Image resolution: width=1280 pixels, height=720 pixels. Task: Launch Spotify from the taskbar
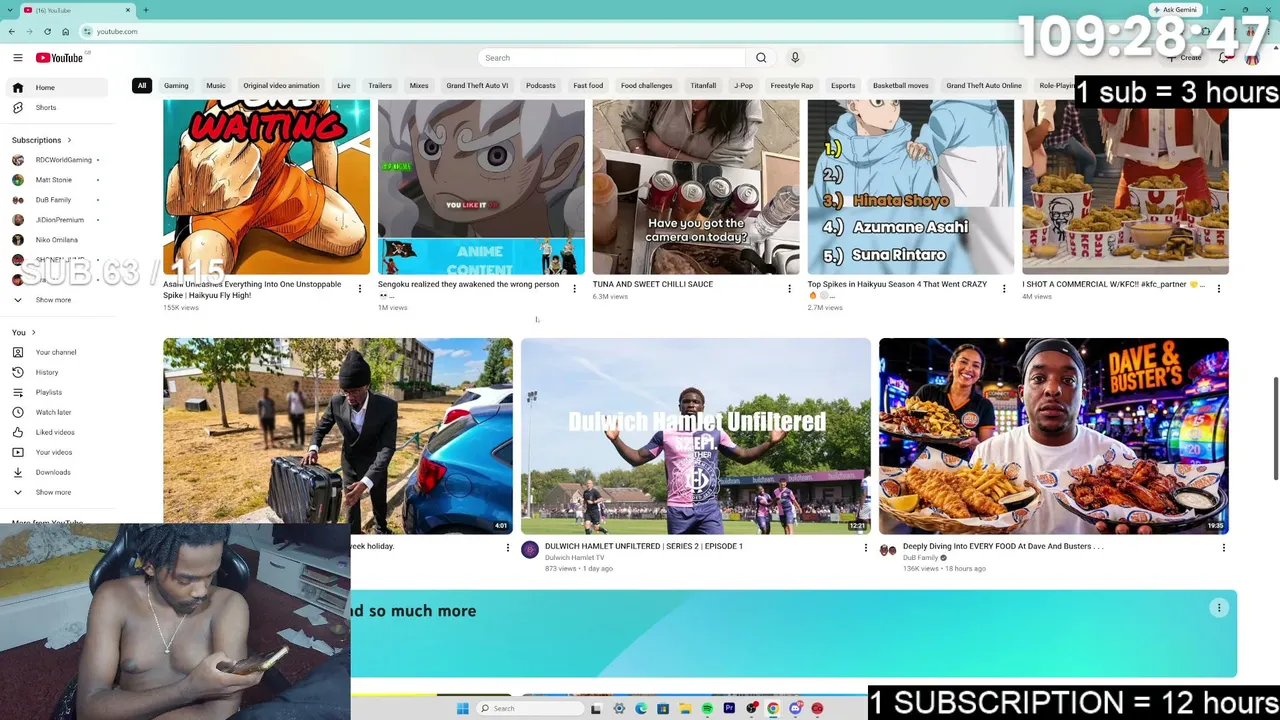707,709
